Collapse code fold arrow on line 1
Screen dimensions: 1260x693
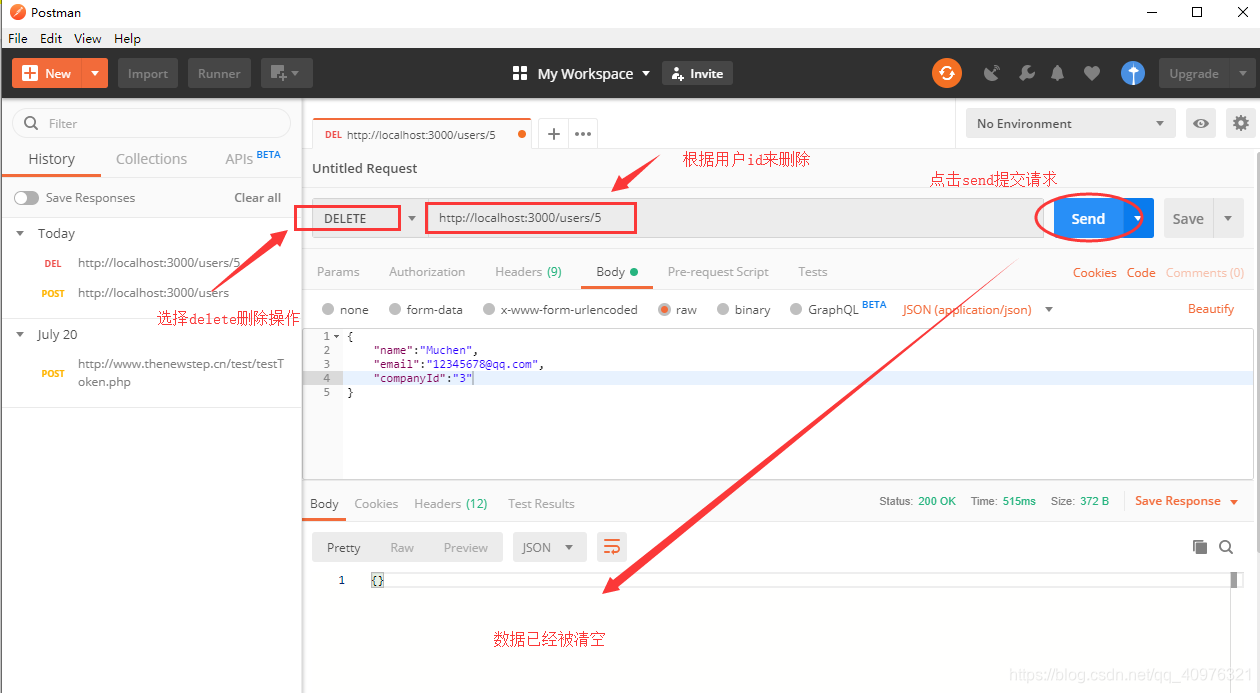(337, 337)
